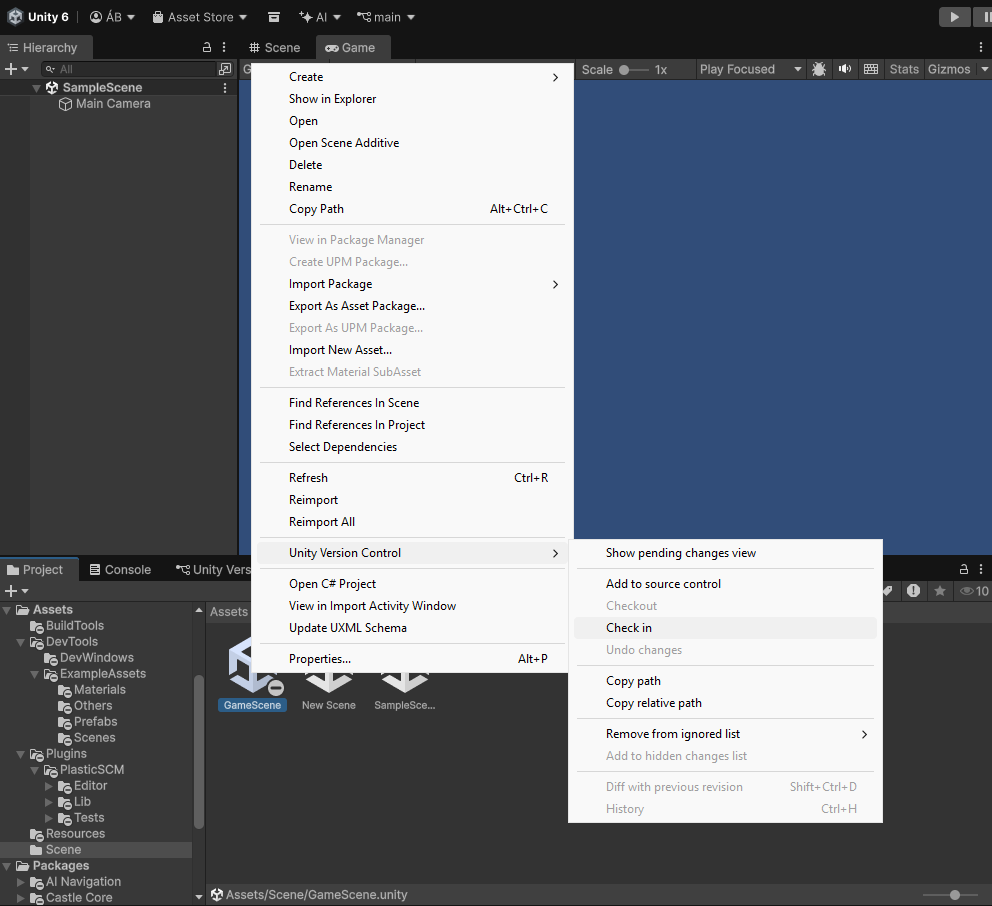Image resolution: width=992 pixels, height=906 pixels.
Task: Mute audio in the Game view toolbar
Action: tap(845, 69)
